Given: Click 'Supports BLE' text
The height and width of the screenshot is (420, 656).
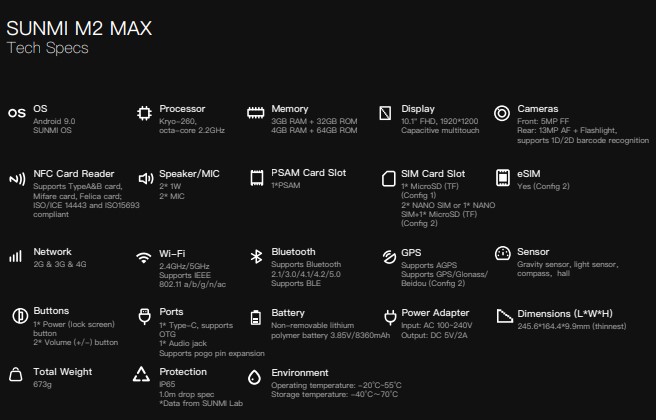Looking at the screenshot, I should [296, 283].
